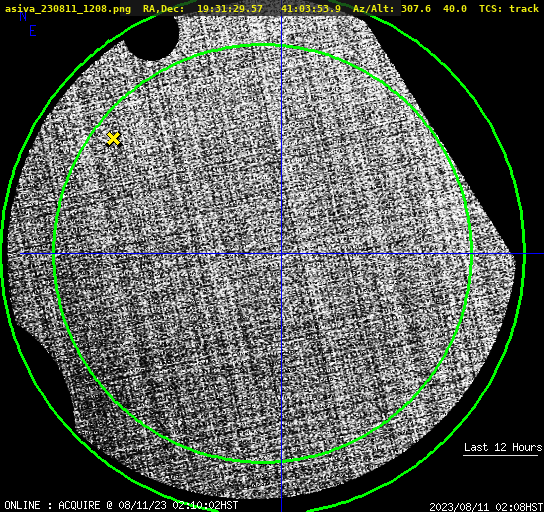The width and height of the screenshot is (544, 512).
Task: Click the RA,Dec: label in header
Action: click(164, 9)
